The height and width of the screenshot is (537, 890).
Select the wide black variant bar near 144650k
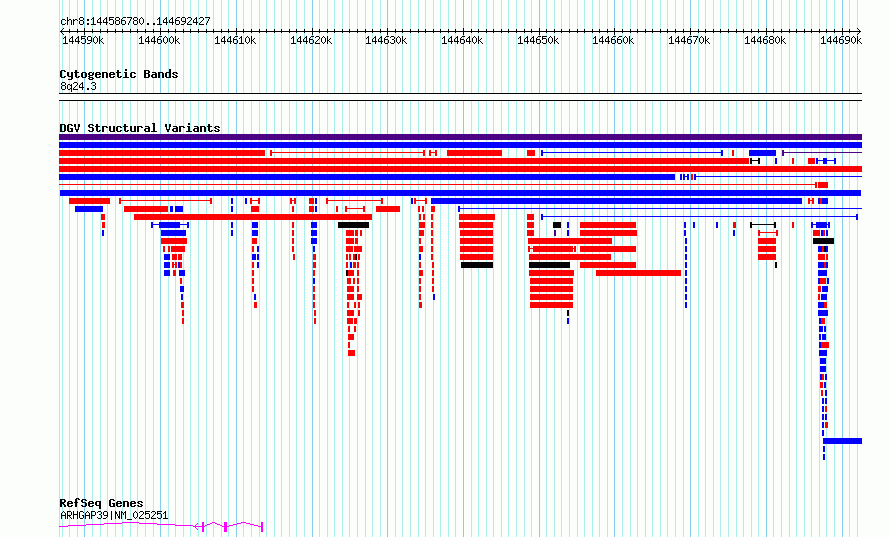tap(549, 265)
